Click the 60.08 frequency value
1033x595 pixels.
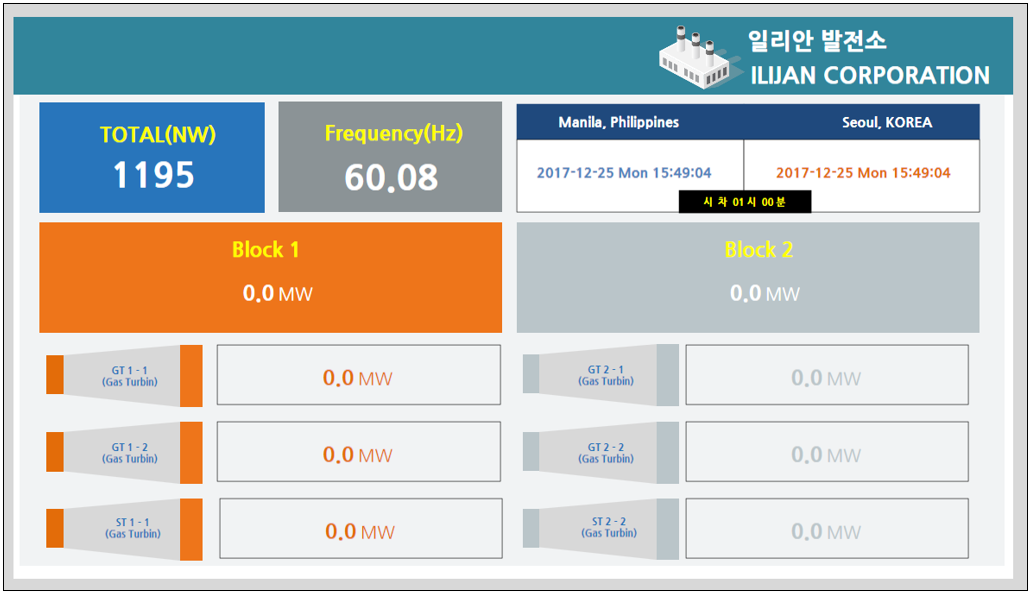[391, 178]
